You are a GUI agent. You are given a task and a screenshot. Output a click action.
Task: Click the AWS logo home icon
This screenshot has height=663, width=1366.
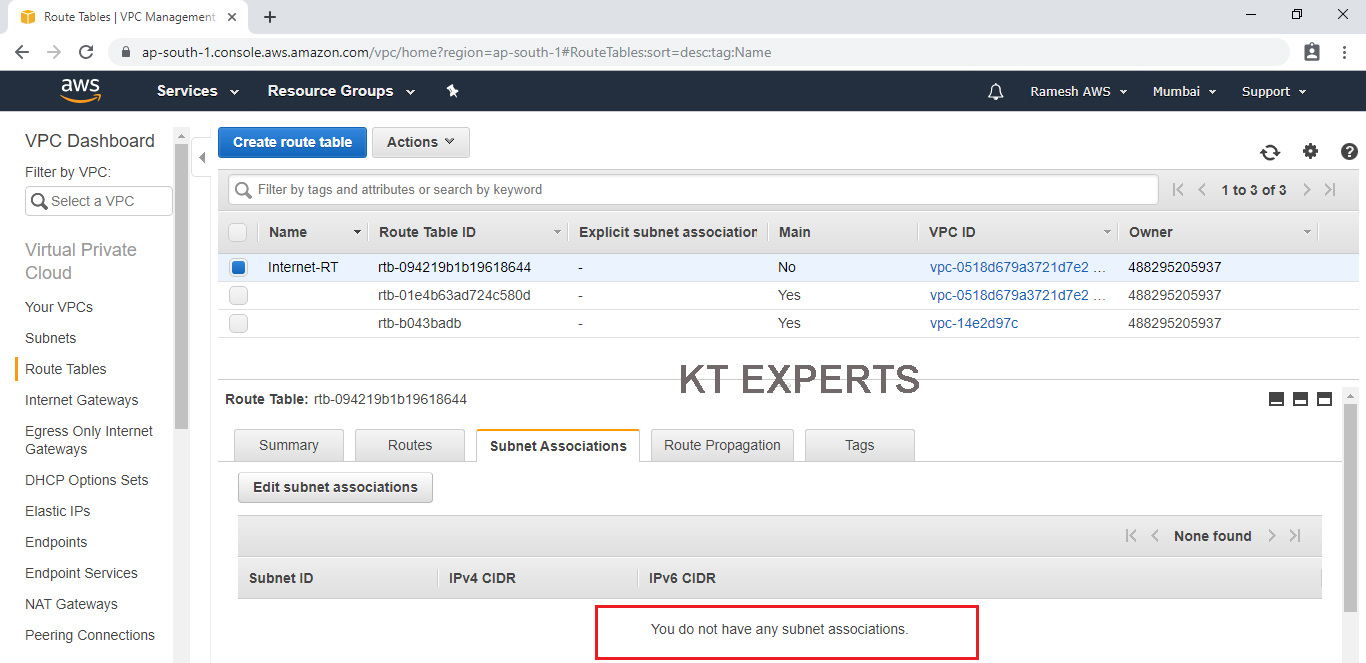(x=81, y=90)
